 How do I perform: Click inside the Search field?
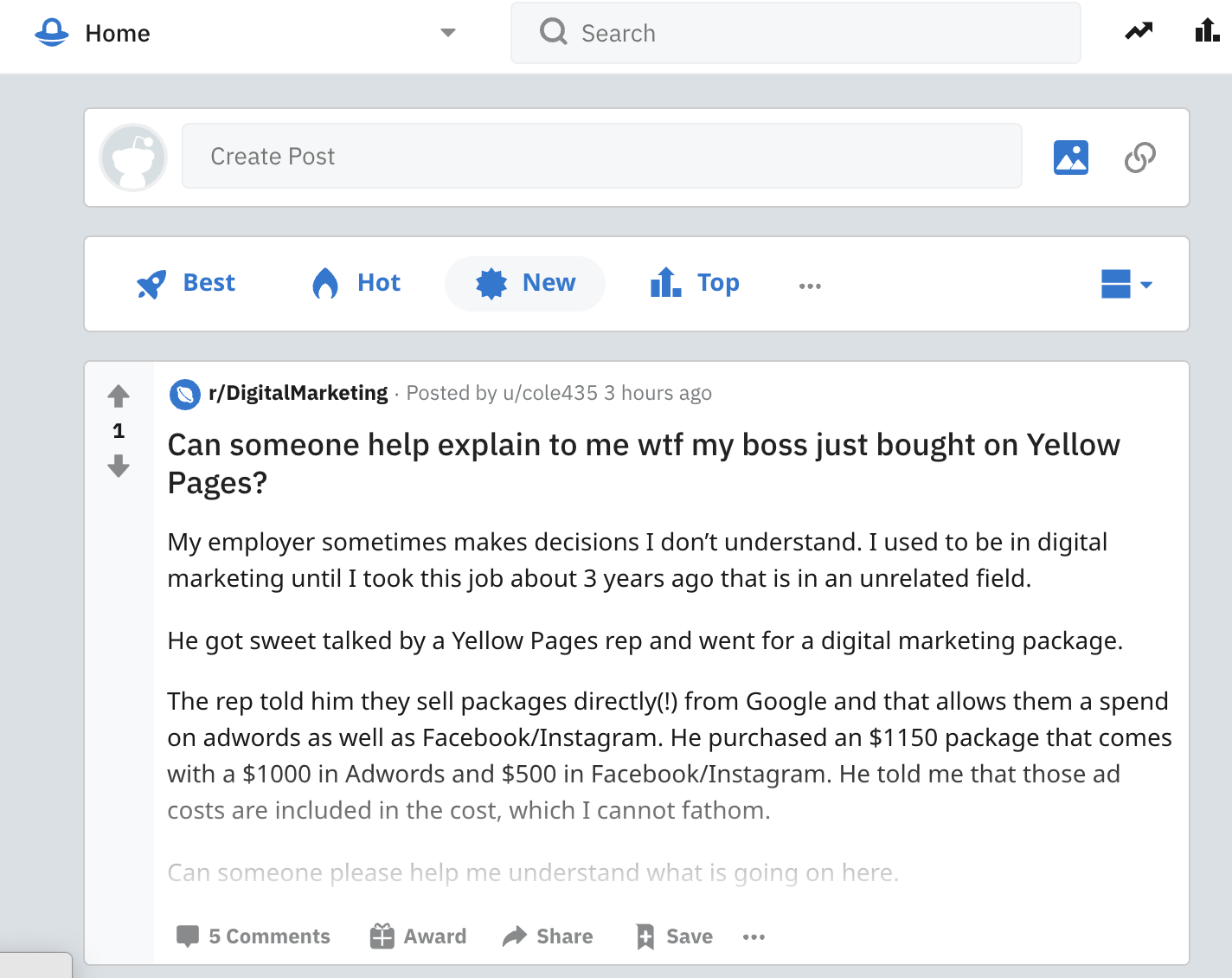[796, 32]
